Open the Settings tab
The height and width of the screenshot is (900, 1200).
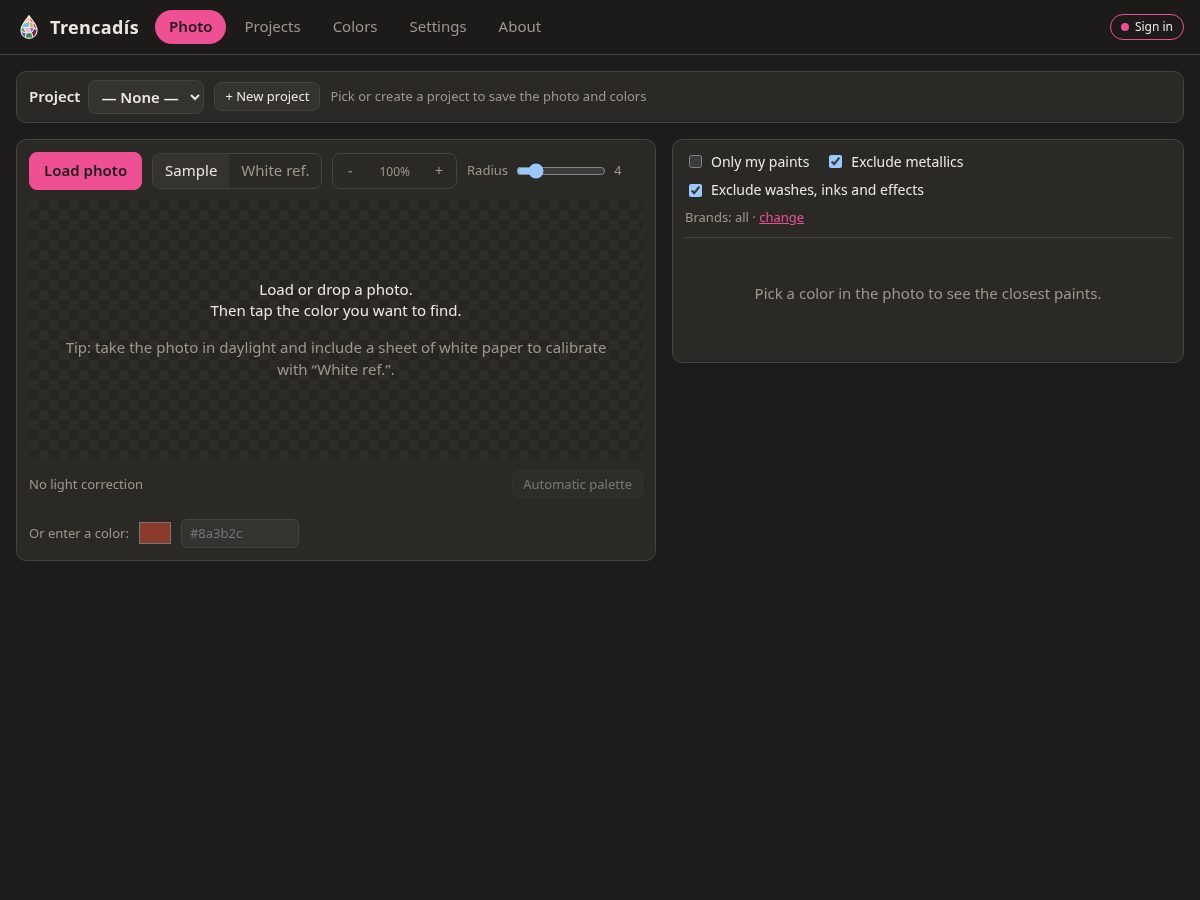coord(438,27)
